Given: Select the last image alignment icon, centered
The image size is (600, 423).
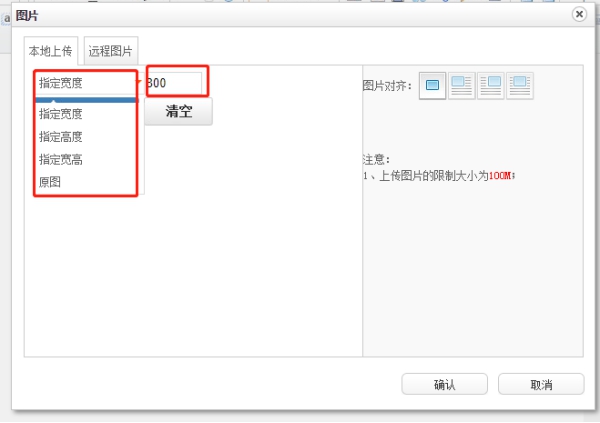Looking at the screenshot, I should (x=519, y=86).
